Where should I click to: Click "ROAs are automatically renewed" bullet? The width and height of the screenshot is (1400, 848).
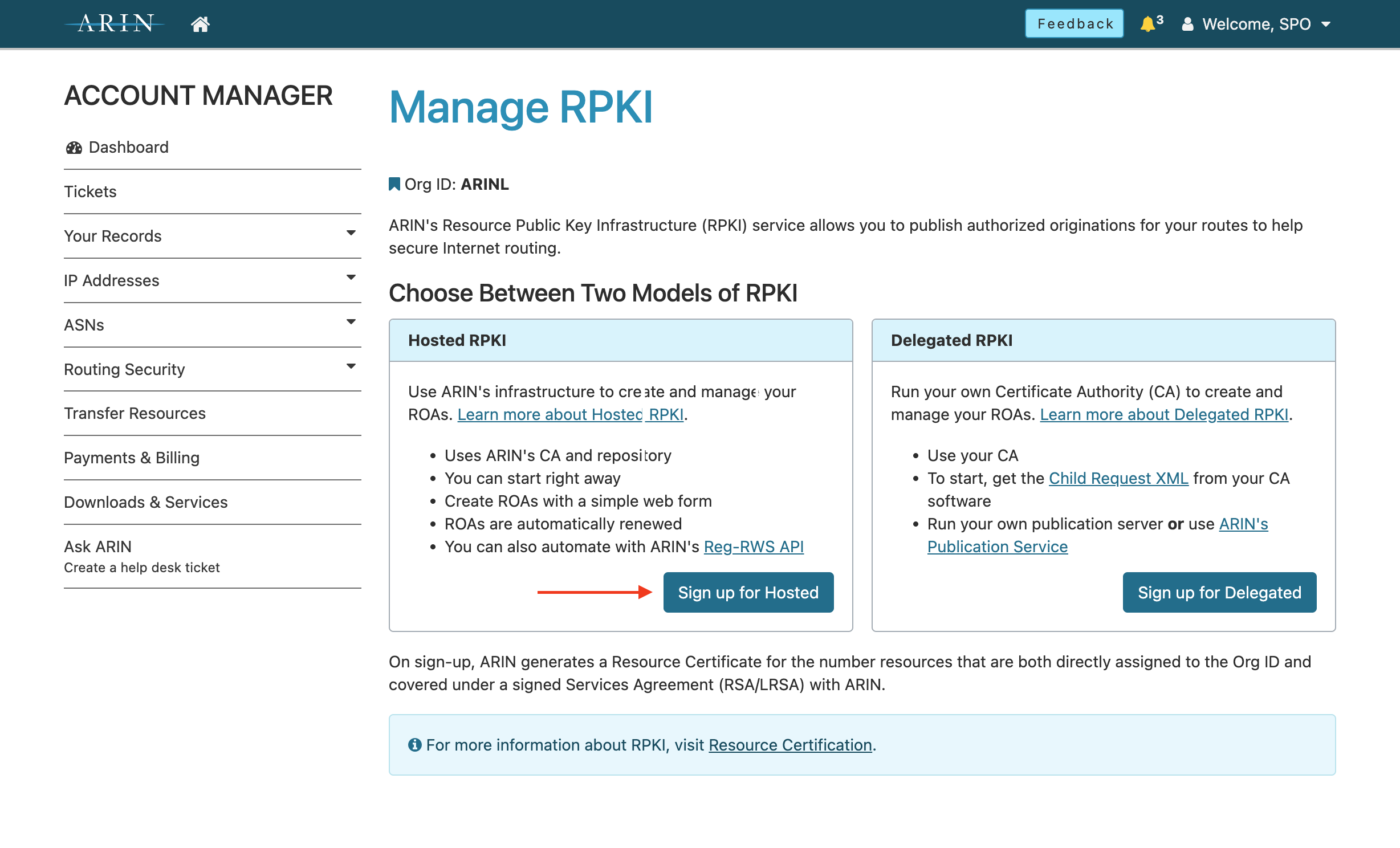pyautogui.click(x=563, y=524)
